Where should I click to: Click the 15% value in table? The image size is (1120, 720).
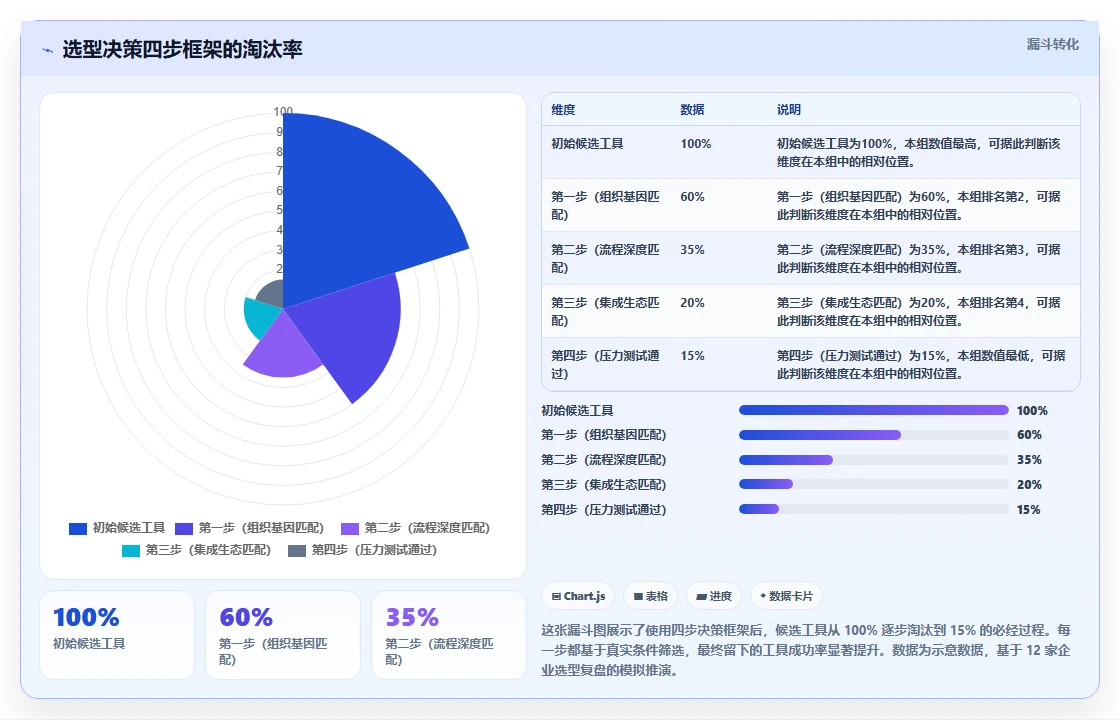coord(692,355)
